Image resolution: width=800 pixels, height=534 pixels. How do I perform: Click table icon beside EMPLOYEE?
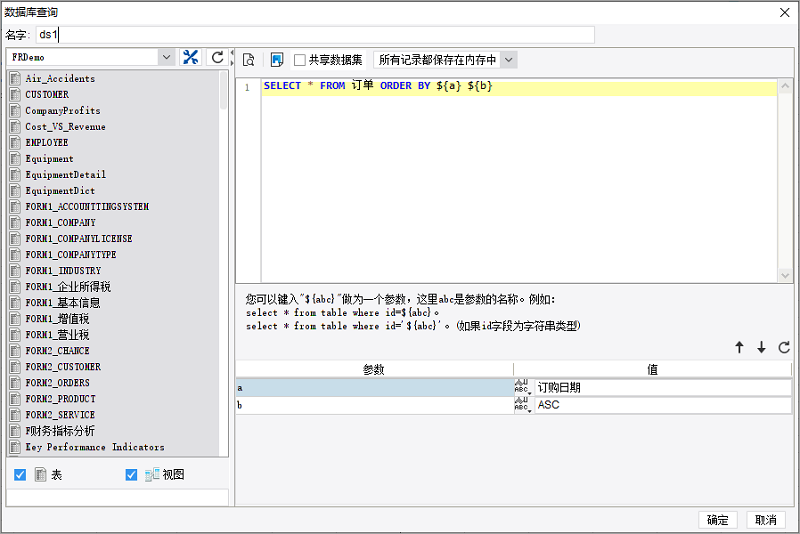pos(15,142)
